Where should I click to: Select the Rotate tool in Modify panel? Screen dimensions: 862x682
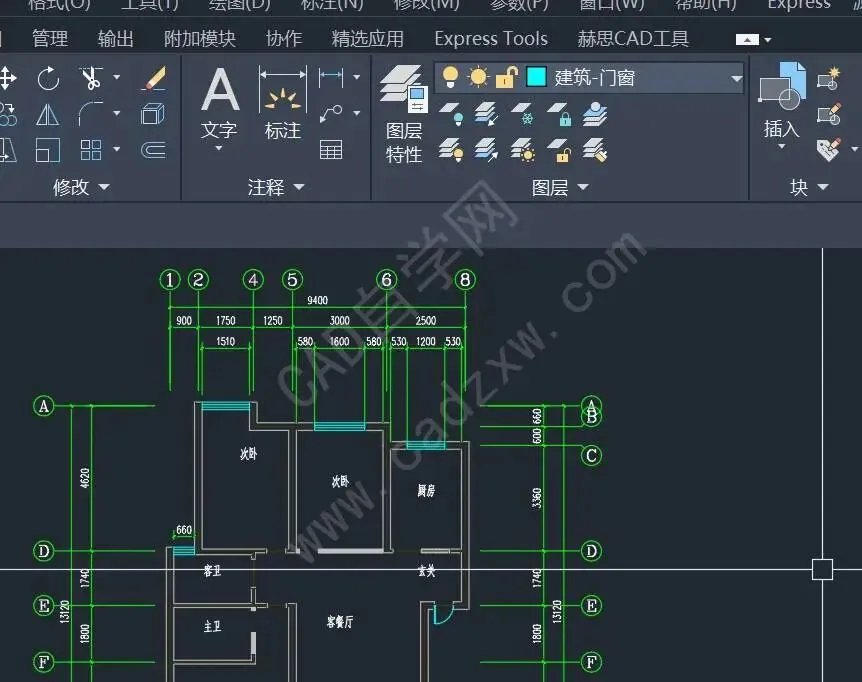48,78
